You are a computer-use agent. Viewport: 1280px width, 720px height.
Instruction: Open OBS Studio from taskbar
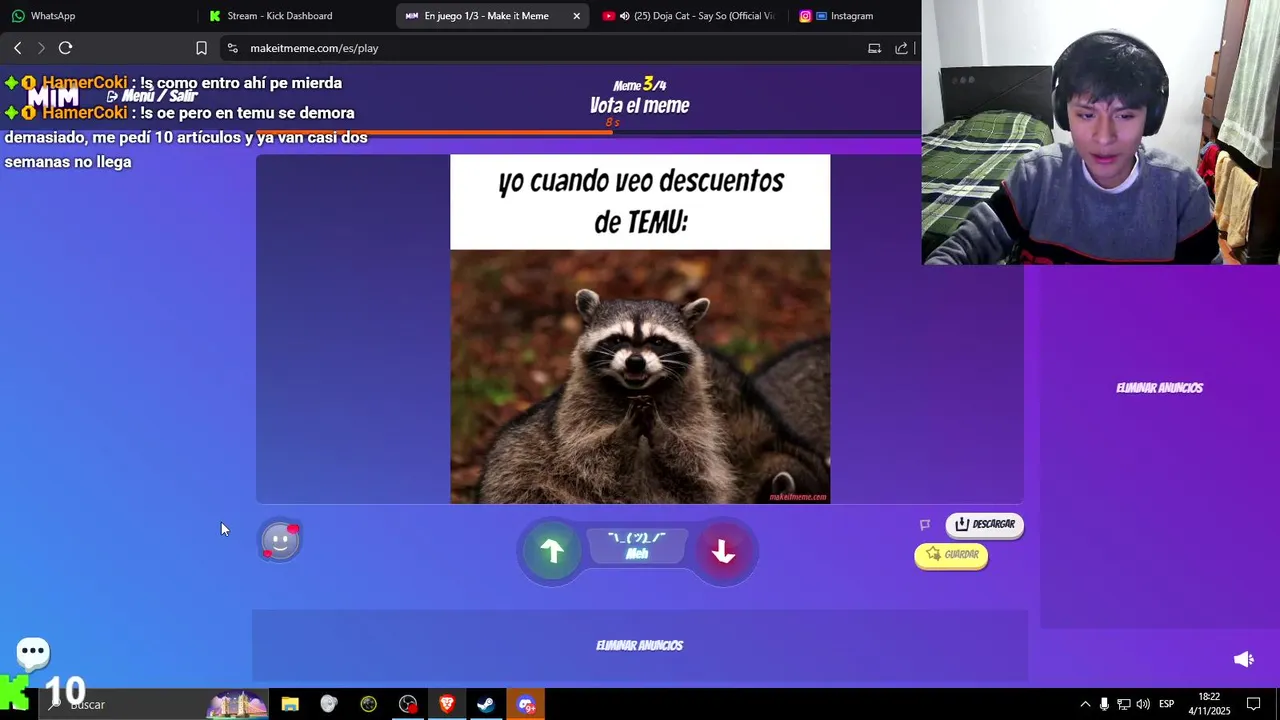click(408, 704)
